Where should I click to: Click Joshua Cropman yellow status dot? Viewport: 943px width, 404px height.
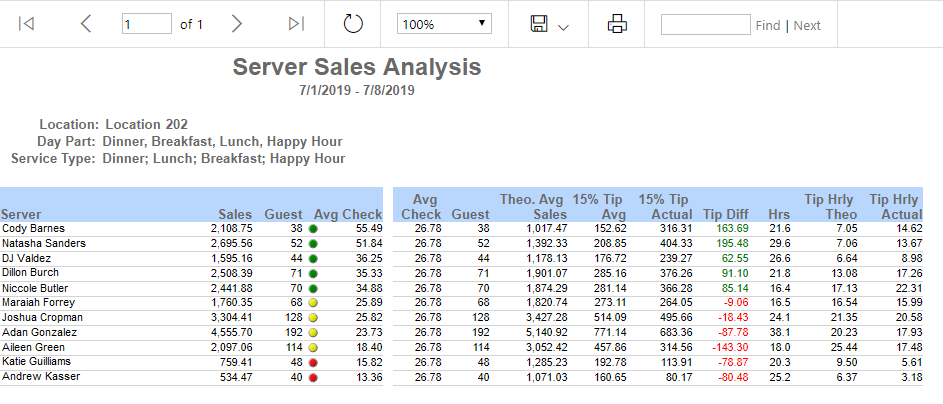tap(313, 318)
